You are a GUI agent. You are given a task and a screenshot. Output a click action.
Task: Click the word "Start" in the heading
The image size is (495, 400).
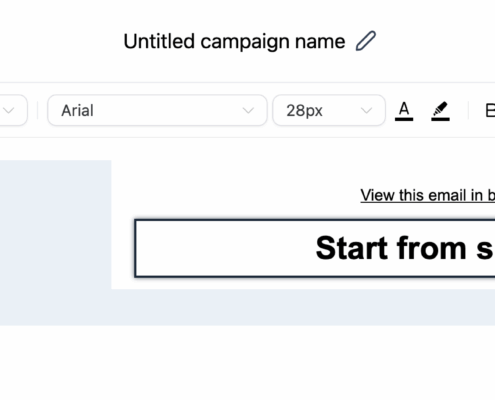click(x=353, y=248)
